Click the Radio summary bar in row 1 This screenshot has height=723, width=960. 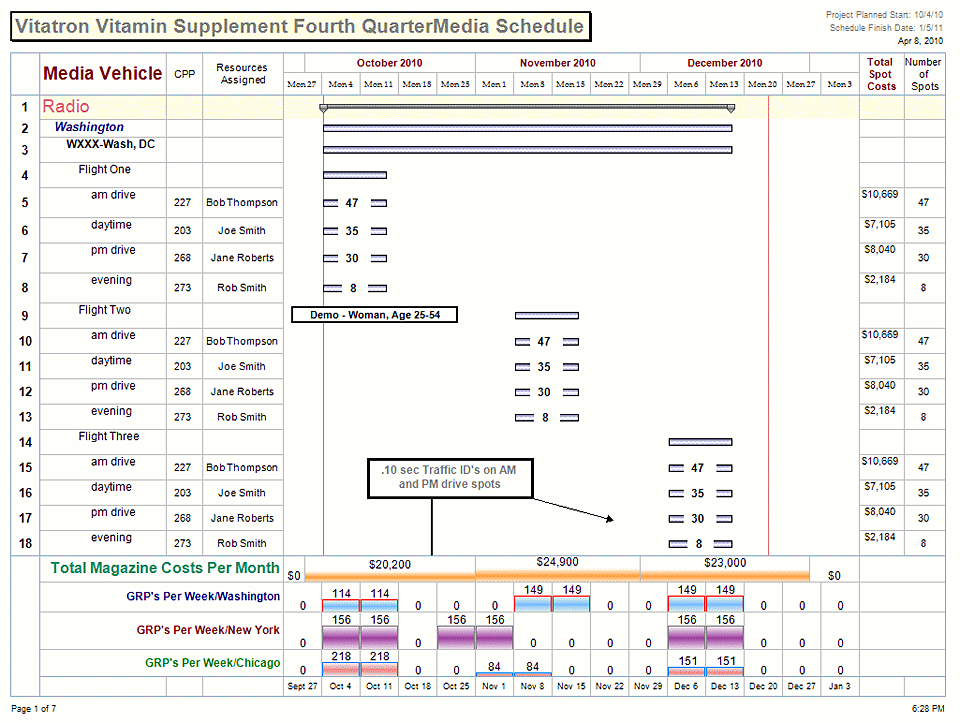click(527, 106)
